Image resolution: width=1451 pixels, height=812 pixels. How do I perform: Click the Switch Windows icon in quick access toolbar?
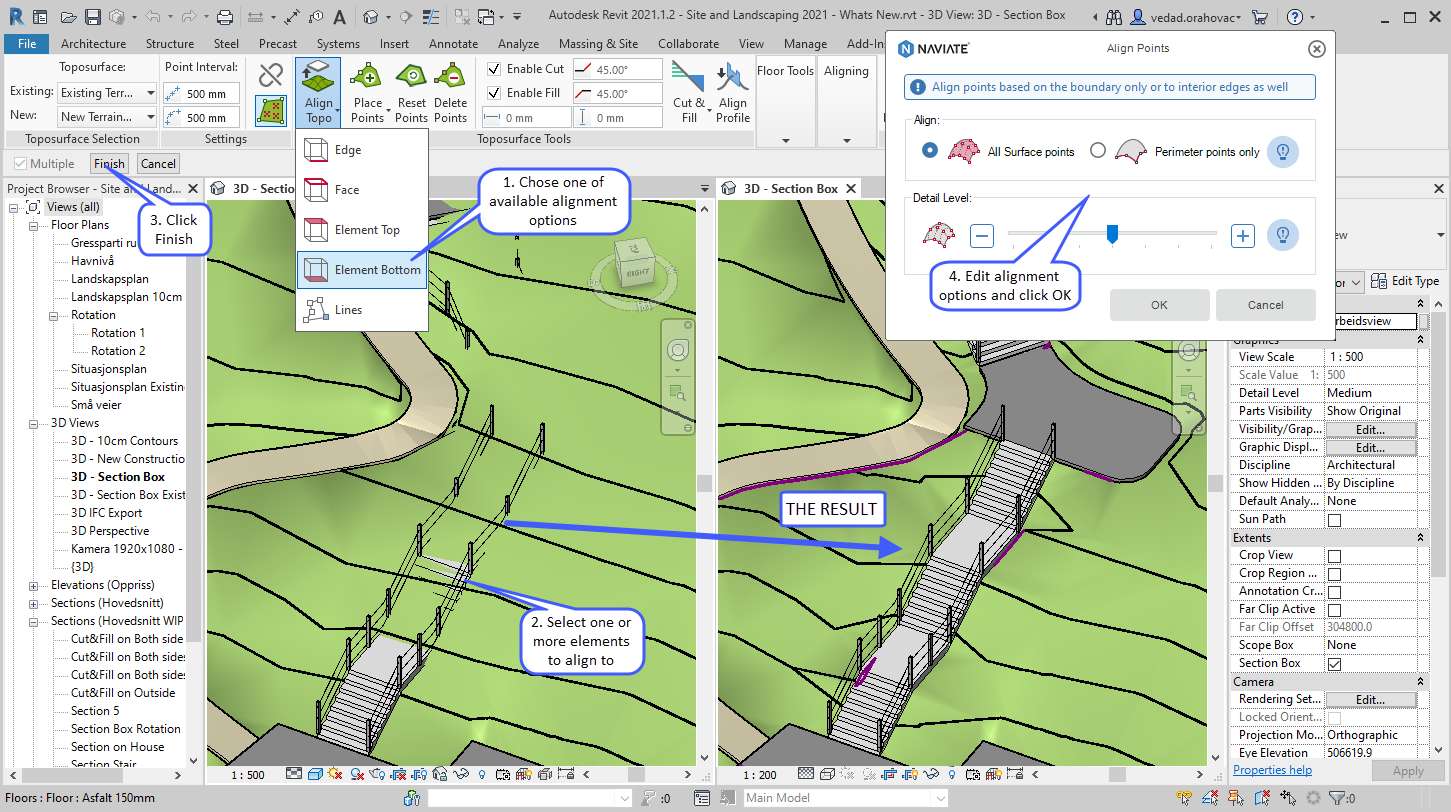coord(487,17)
